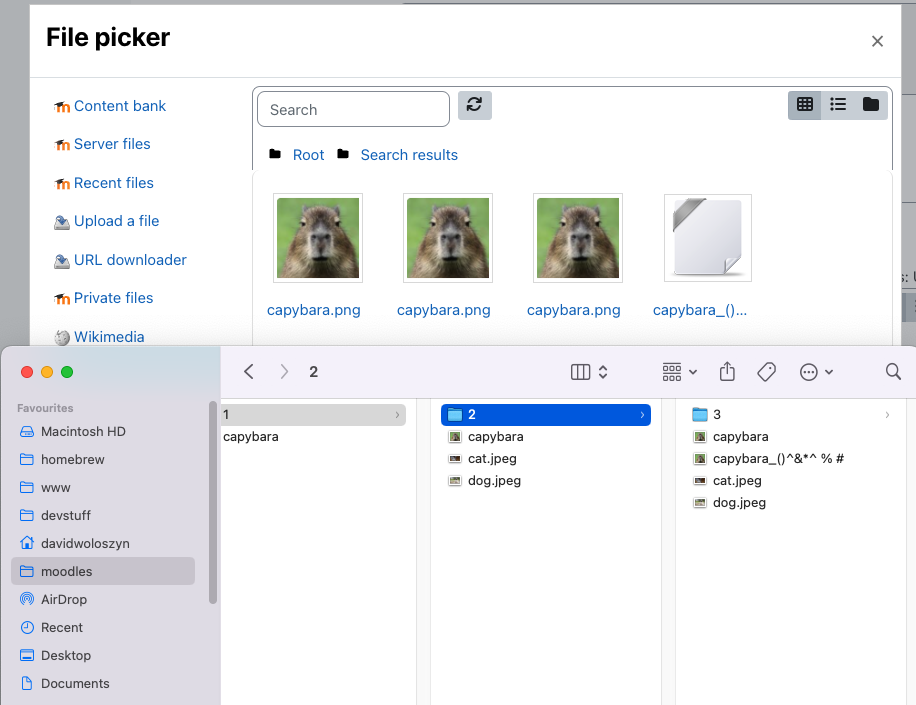Viewport: 916px width, 705px height.
Task: Switch to icon grid view
Action: (804, 105)
